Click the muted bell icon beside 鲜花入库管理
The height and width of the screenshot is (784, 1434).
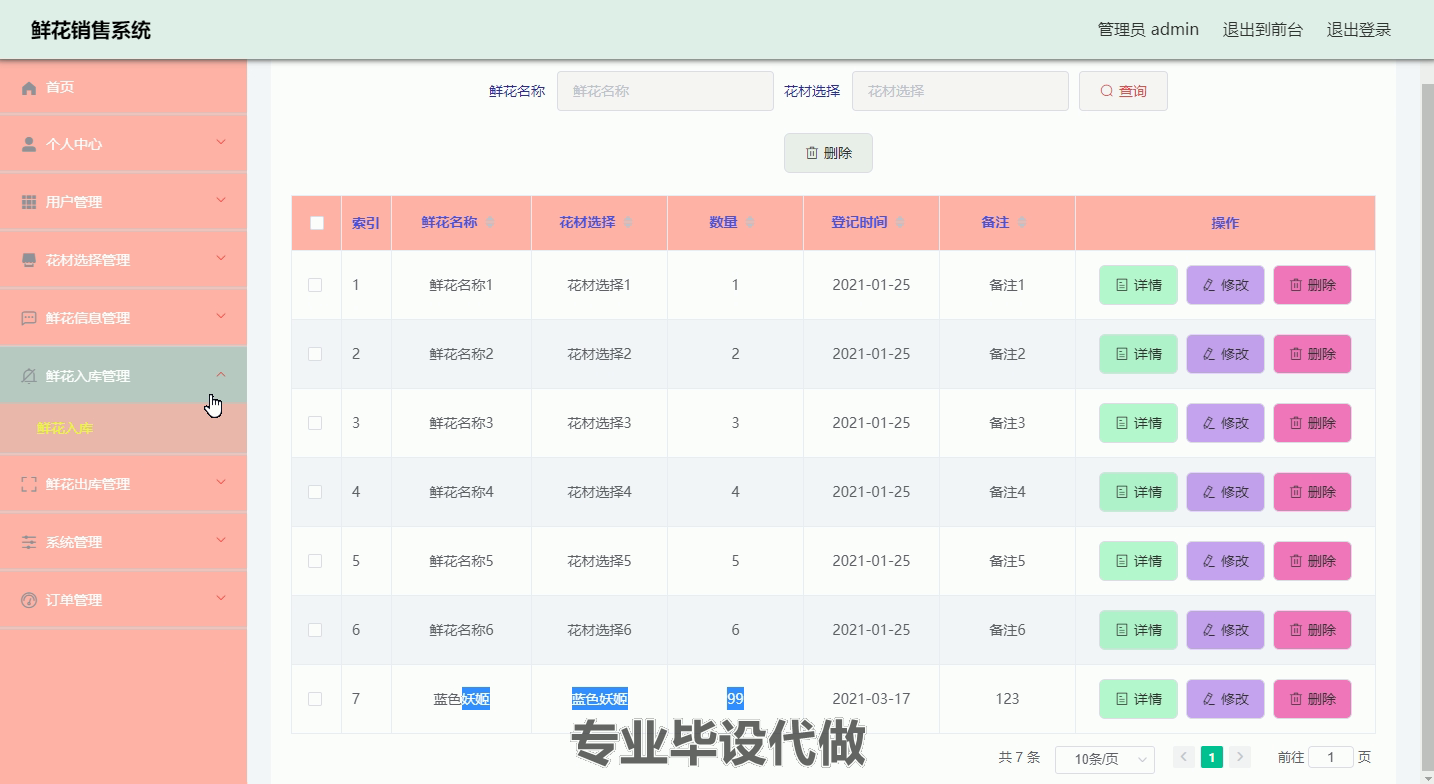point(29,376)
